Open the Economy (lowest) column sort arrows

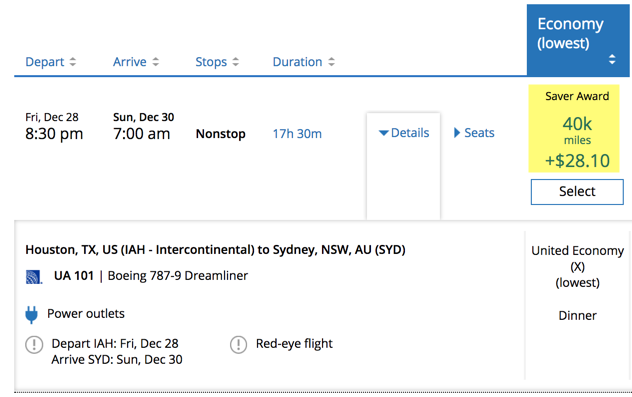[x=612, y=59]
